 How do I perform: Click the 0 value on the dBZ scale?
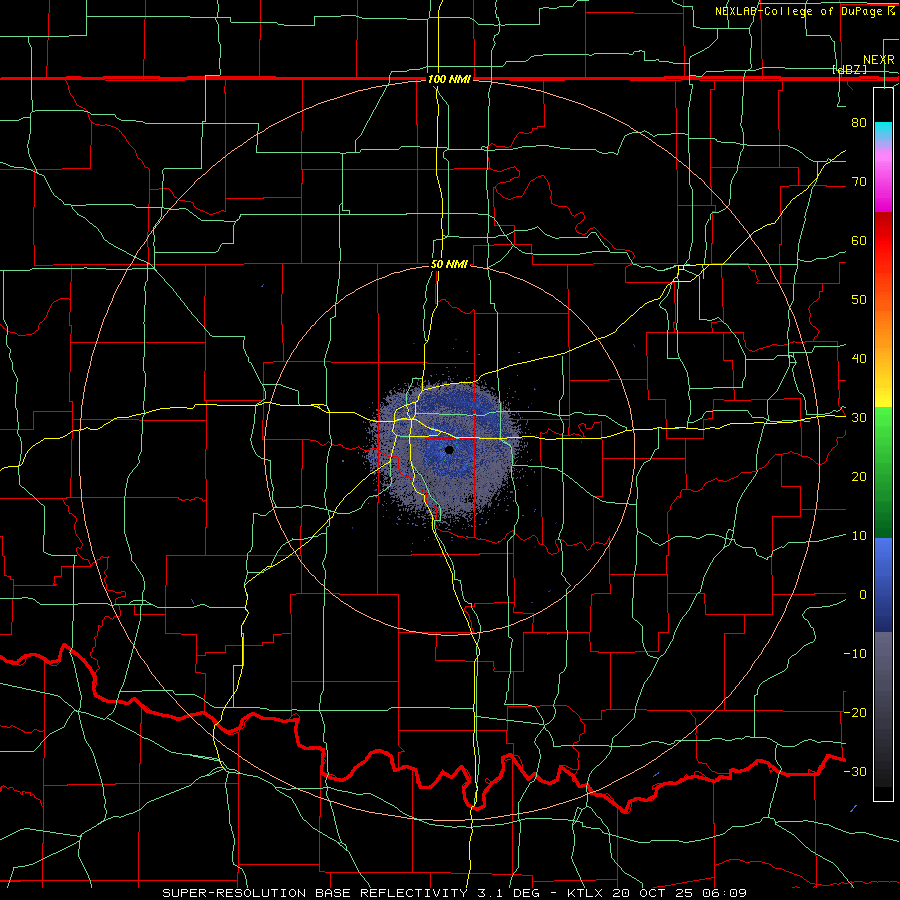[x=863, y=595]
